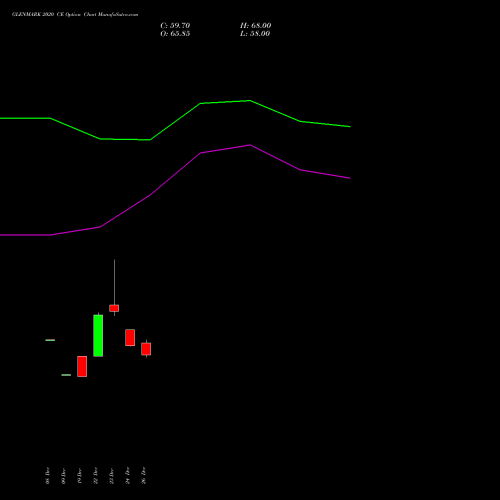The width and height of the screenshot is (500, 500).
Task: Click the red candle for 26 Dec
Action: point(146,349)
